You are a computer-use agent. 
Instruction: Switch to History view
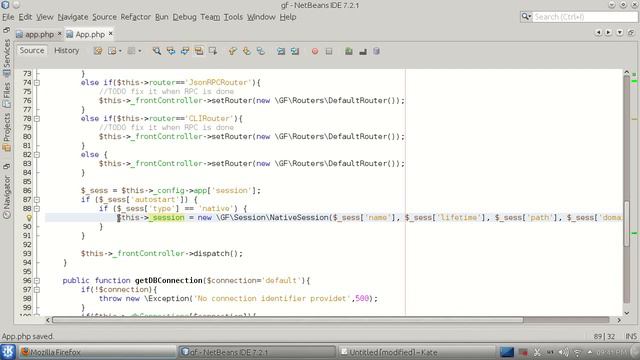click(67, 51)
